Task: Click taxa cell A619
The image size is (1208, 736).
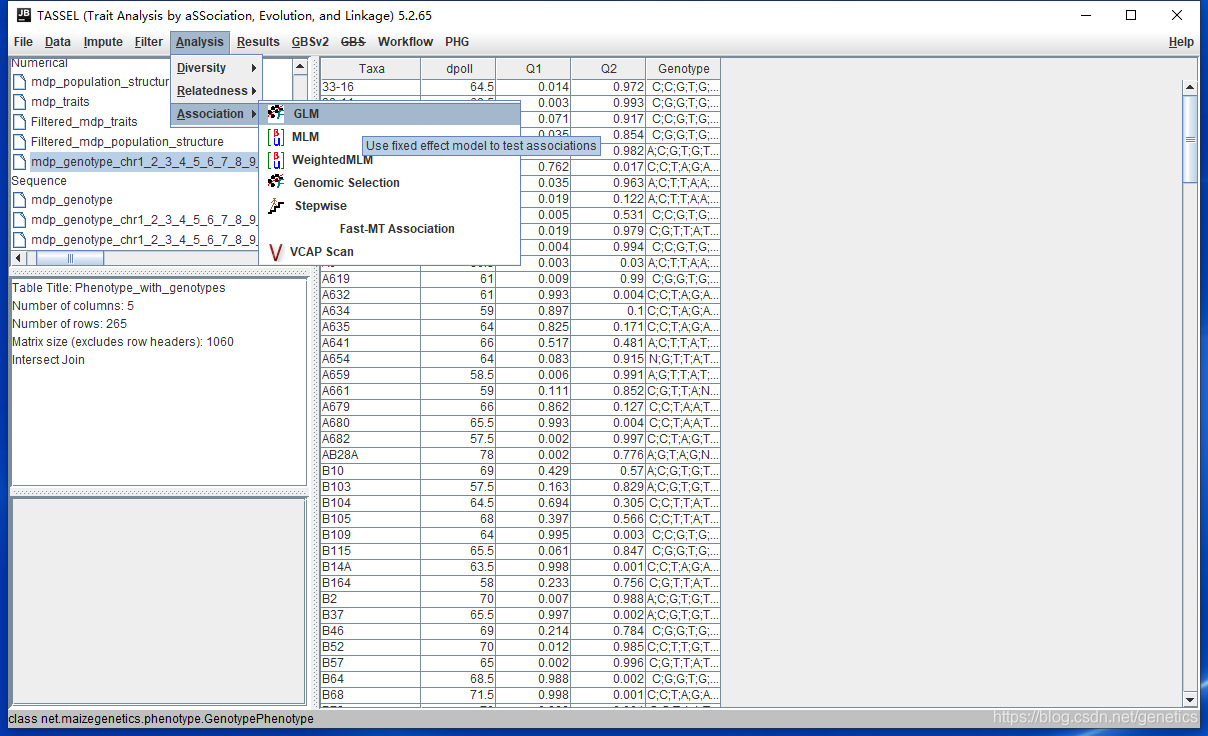Action: pos(371,279)
